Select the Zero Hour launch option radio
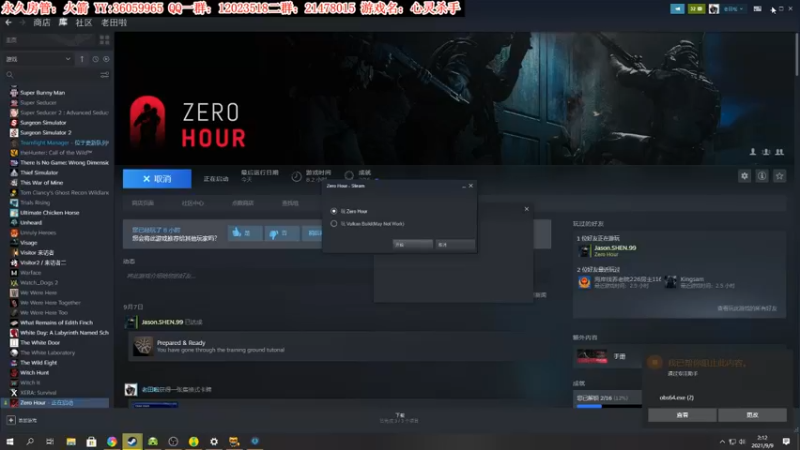800x450 pixels. (x=334, y=211)
